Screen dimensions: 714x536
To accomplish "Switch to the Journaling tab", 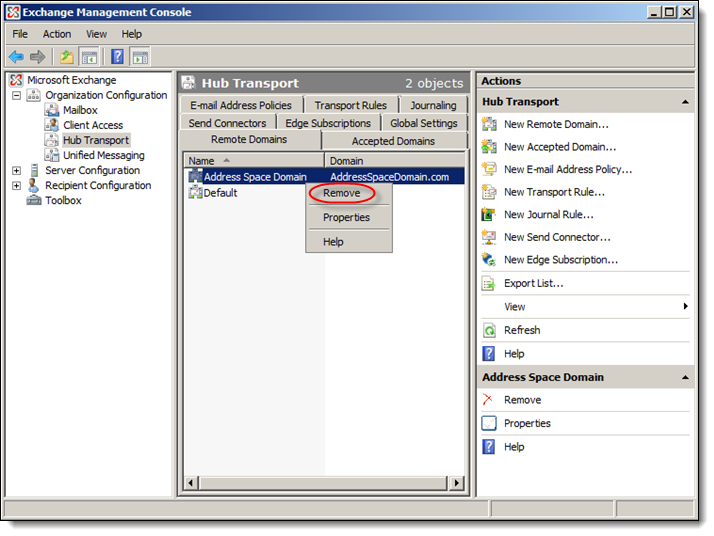I will 434,105.
